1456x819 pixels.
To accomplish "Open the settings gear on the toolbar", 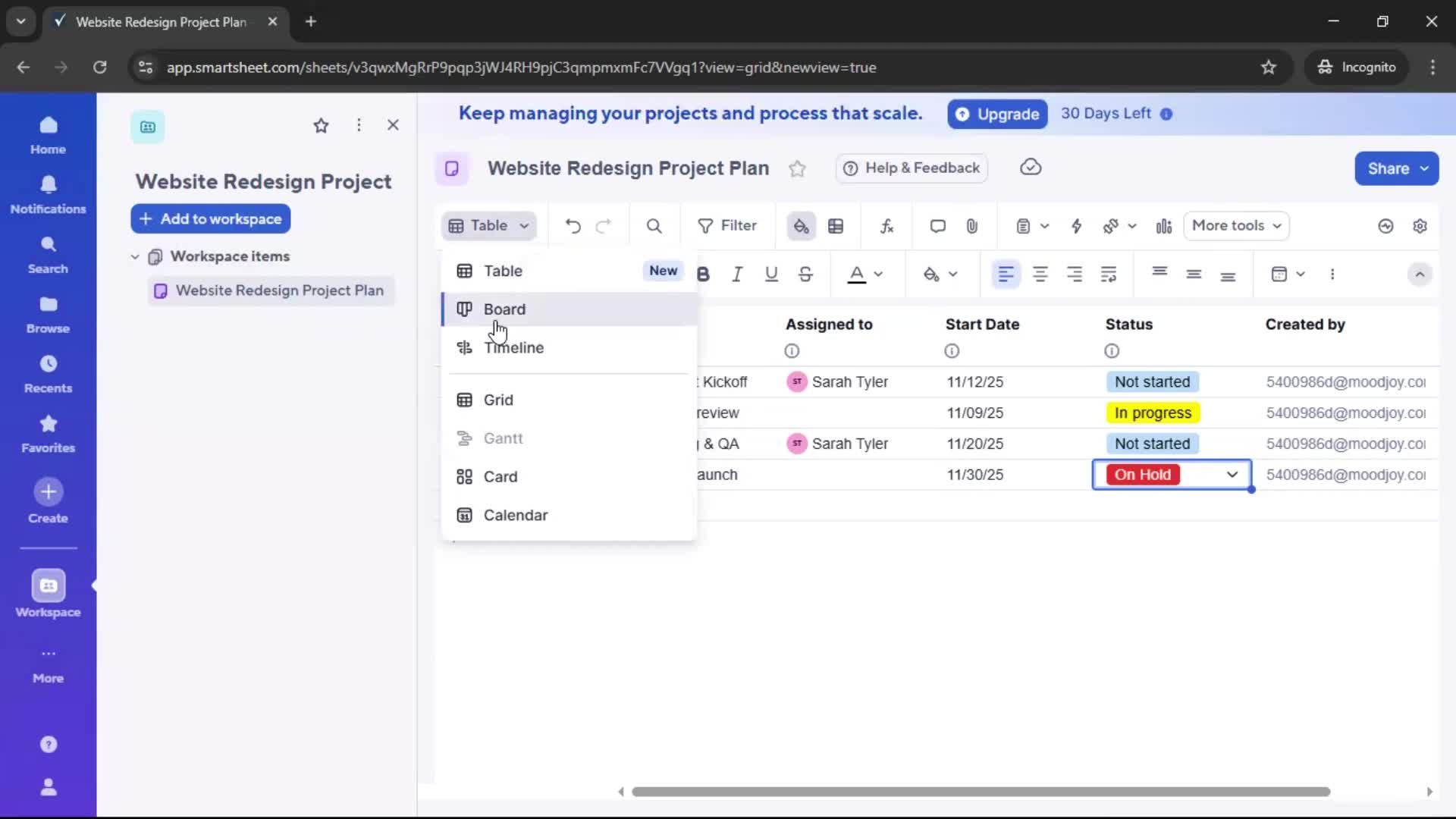I will tap(1421, 225).
